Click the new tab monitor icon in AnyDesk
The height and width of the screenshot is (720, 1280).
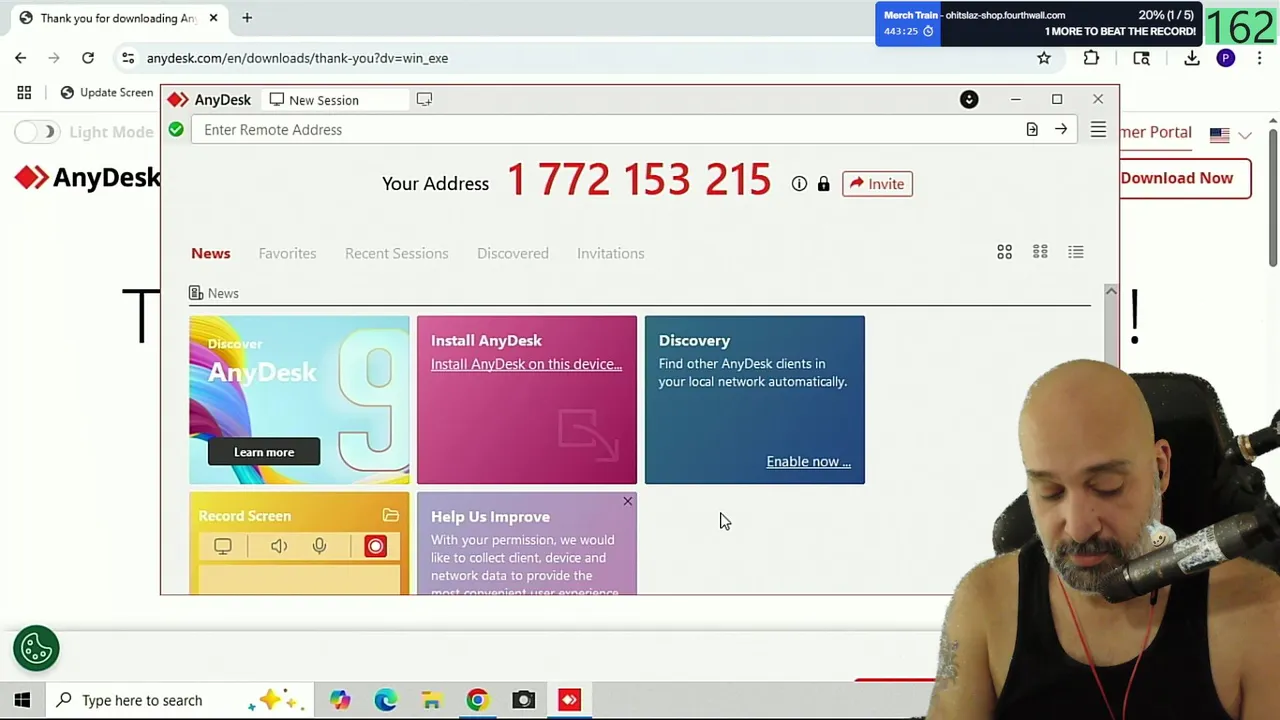tap(424, 99)
